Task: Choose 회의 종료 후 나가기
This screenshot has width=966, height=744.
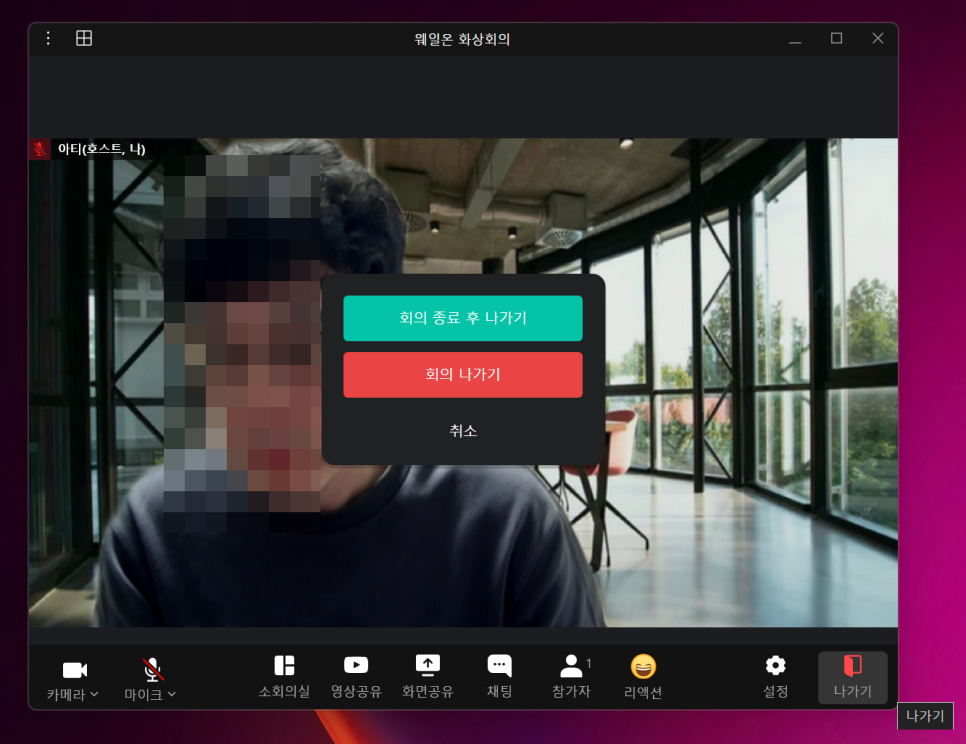Action: pyautogui.click(x=463, y=318)
